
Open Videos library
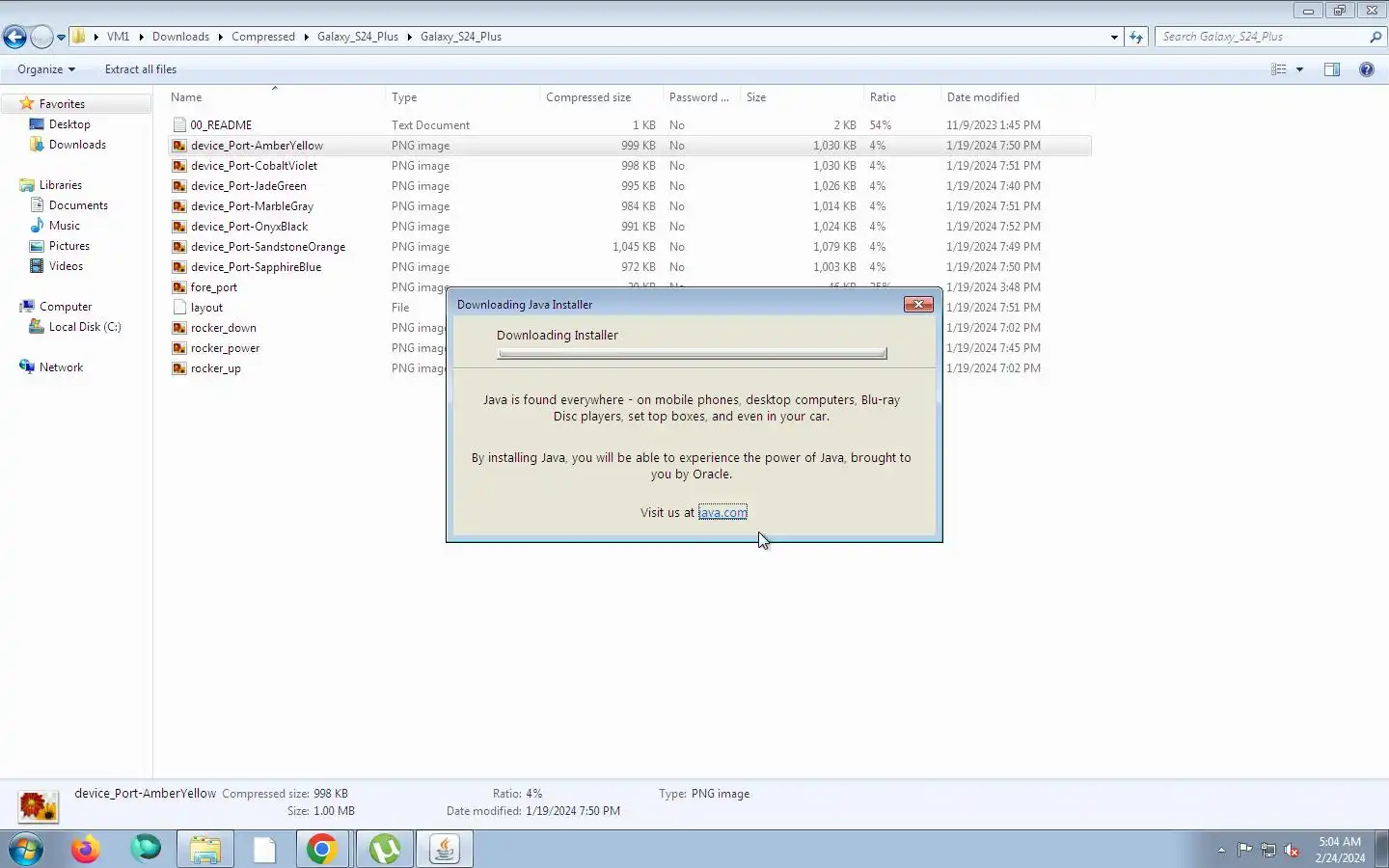[x=66, y=266]
